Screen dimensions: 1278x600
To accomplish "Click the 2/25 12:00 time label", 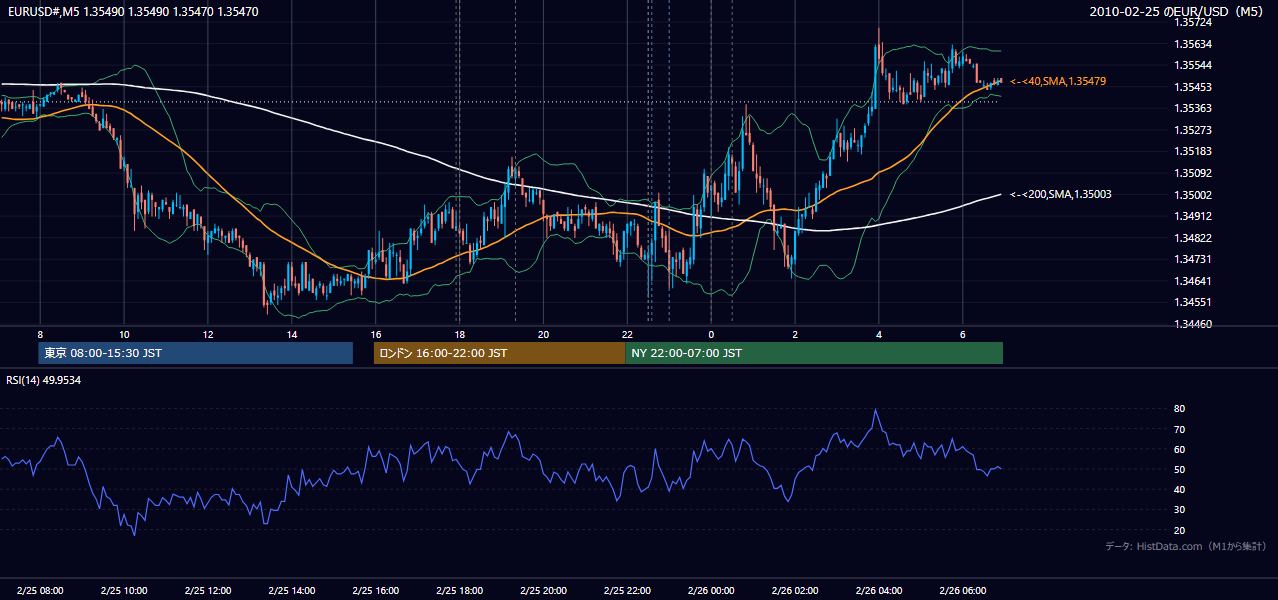I will pyautogui.click(x=208, y=591).
